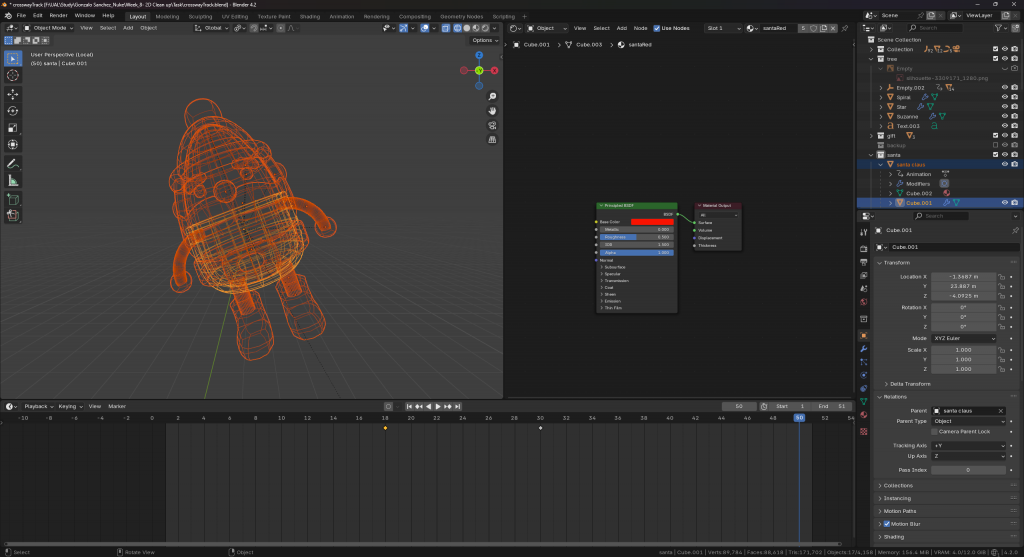The height and width of the screenshot is (557, 1024).
Task: Select the Transform tool
Action: click(12, 145)
